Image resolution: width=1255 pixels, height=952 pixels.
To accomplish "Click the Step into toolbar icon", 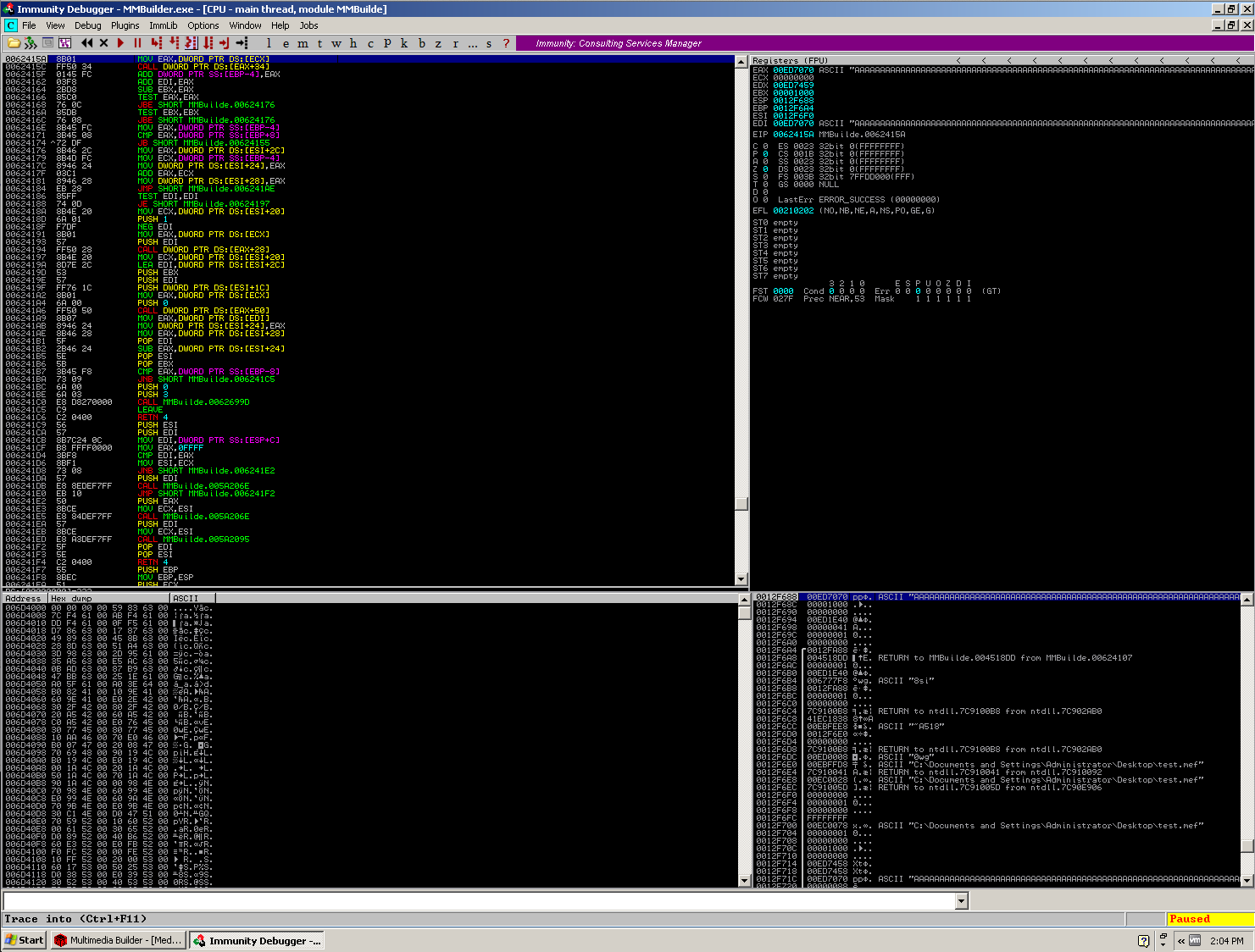I will (x=157, y=43).
